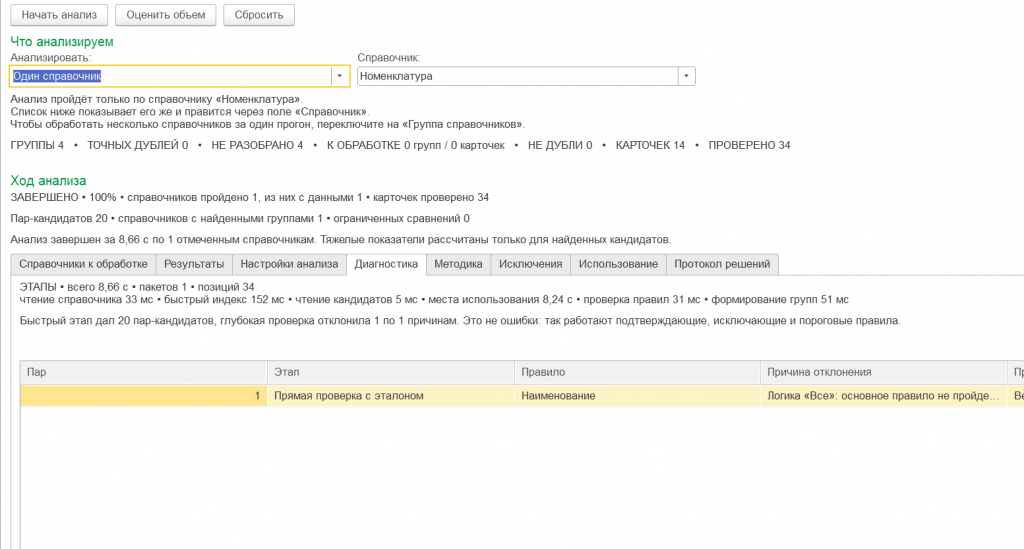The height and width of the screenshot is (549, 1024).
Task: Open the Использование tab
Action: (x=618, y=264)
